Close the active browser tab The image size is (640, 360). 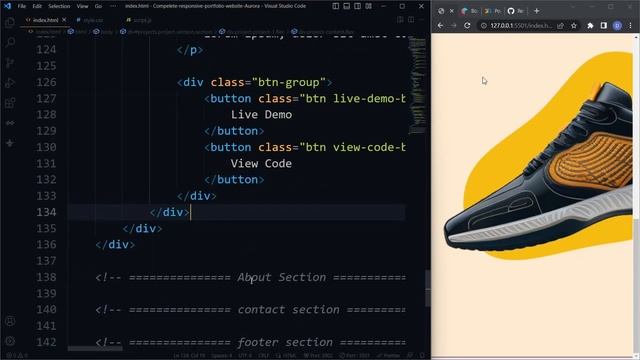coord(452,11)
